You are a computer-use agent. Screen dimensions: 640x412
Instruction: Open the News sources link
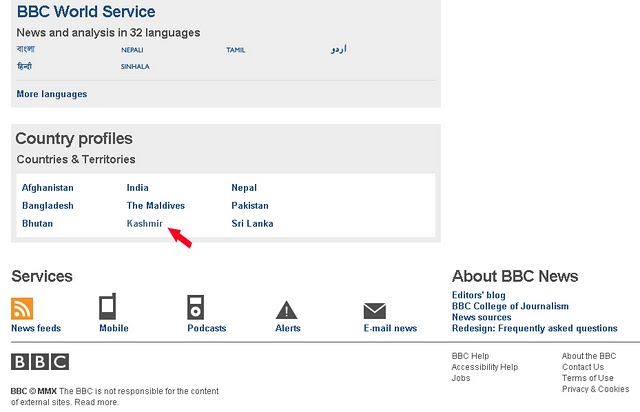point(482,317)
